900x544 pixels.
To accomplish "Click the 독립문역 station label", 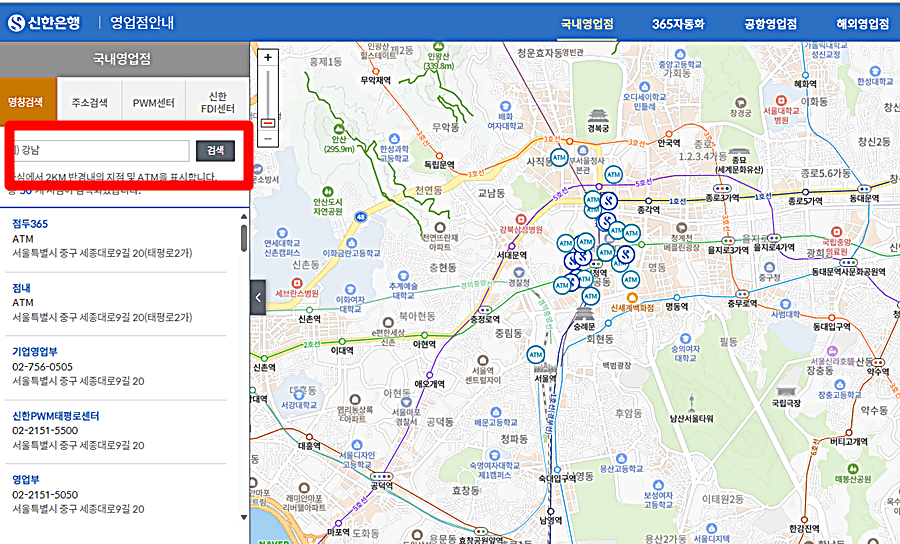I will (x=439, y=165).
